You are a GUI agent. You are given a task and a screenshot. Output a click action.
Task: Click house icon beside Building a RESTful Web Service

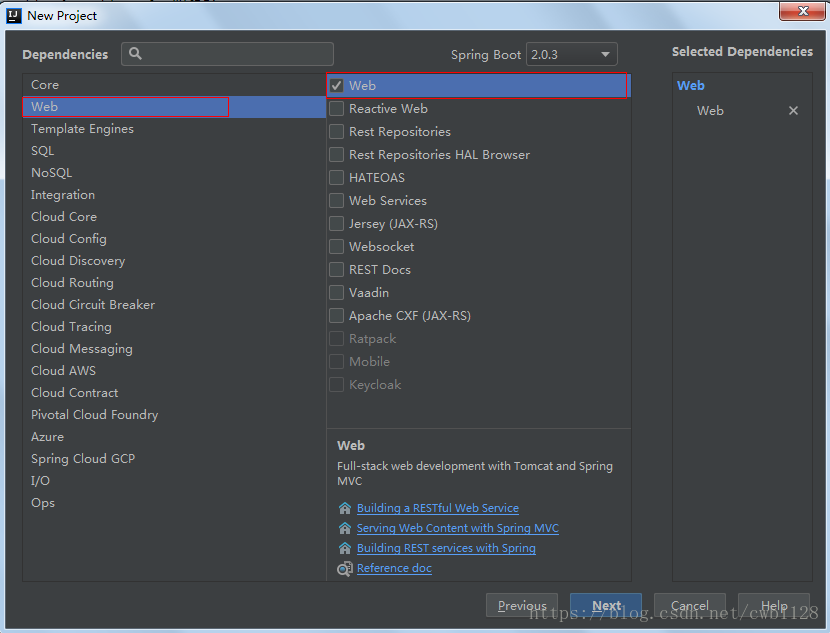coord(345,508)
